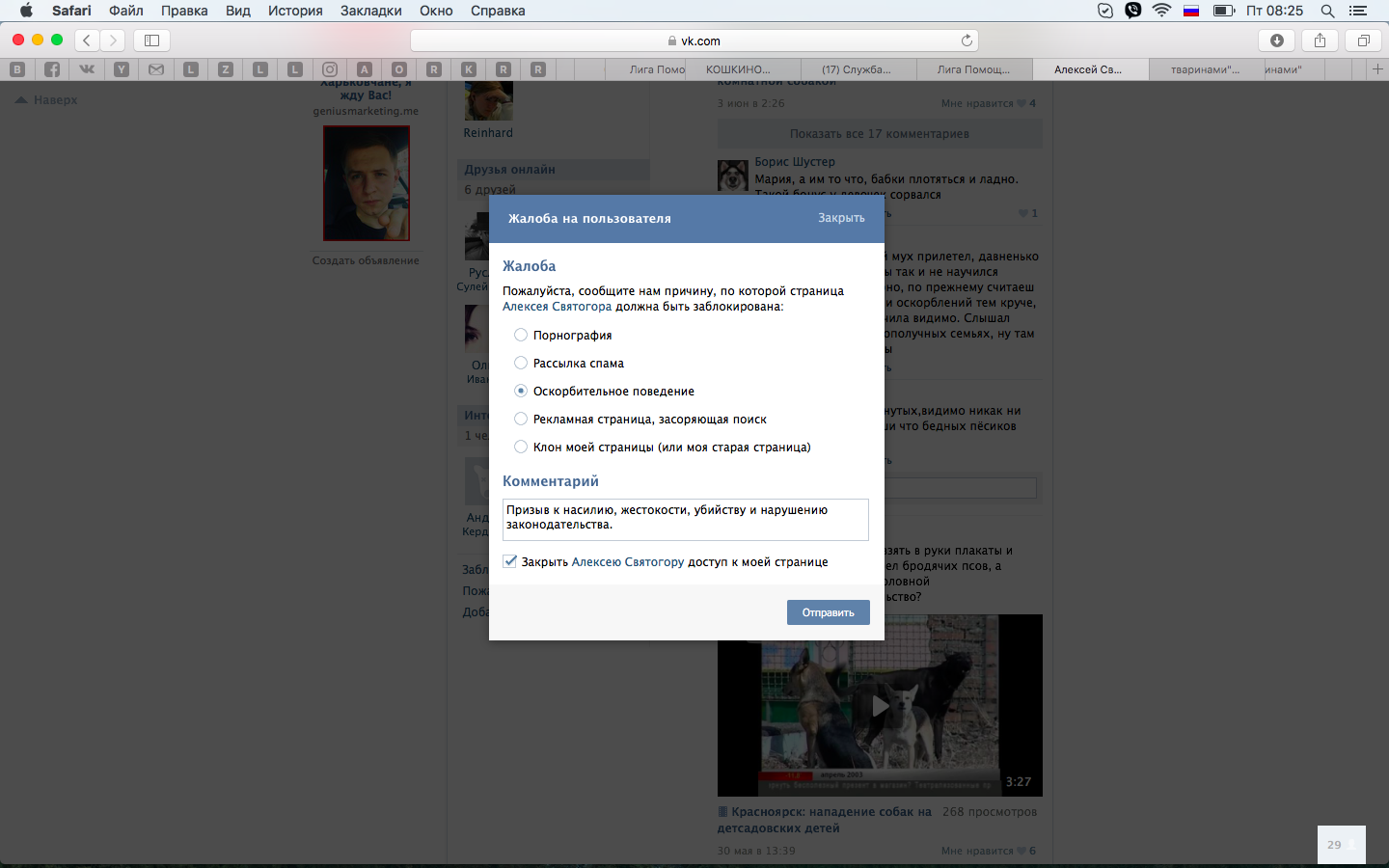Viewport: 1389px width, 868px height.
Task: Click the Share icon in Safari toolbar
Action: pos(1320,41)
